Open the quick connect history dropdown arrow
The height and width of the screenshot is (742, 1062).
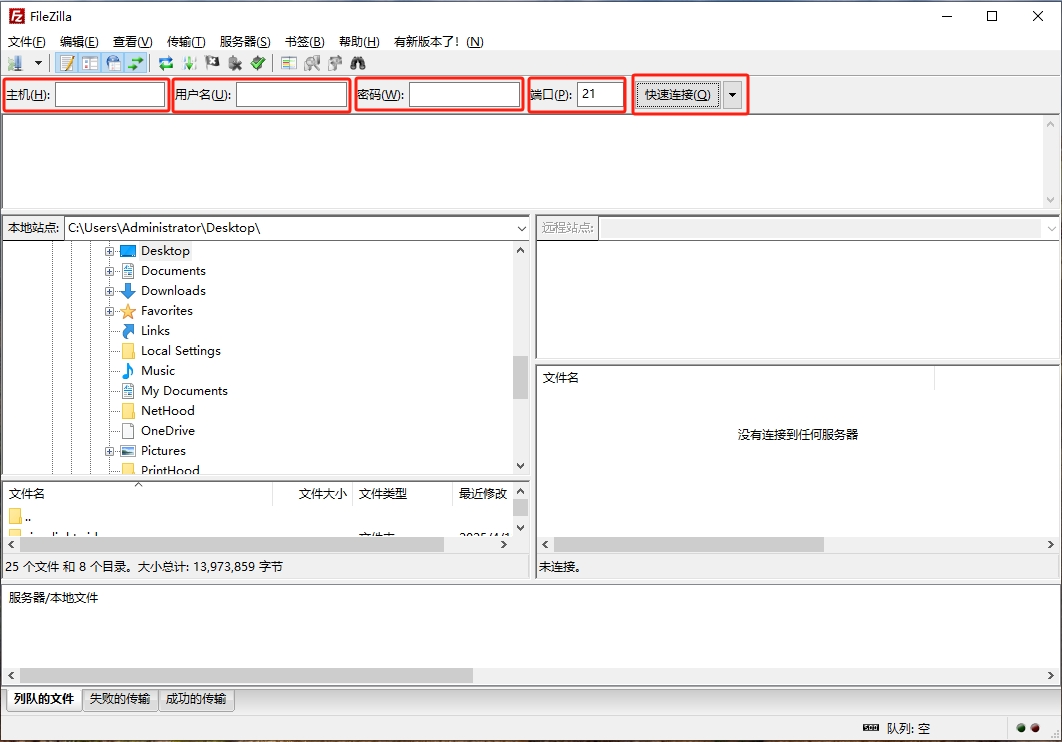coord(732,95)
